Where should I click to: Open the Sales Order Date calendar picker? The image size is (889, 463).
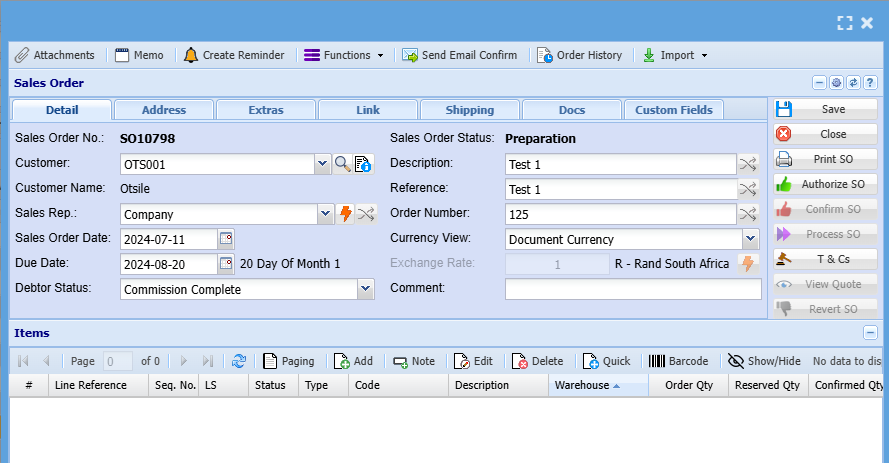tap(226, 239)
